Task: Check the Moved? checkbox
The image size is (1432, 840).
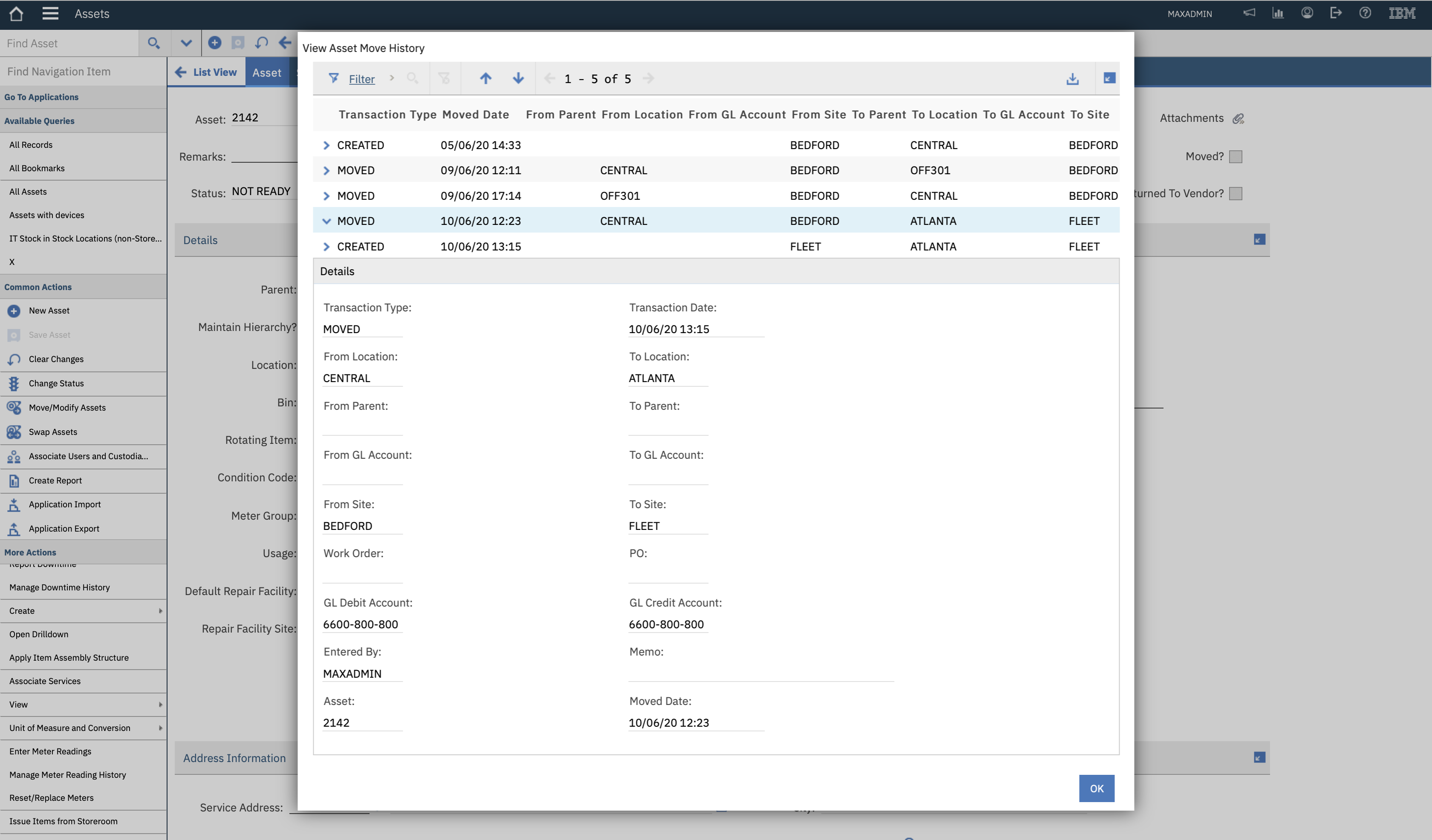Action: (x=1236, y=156)
